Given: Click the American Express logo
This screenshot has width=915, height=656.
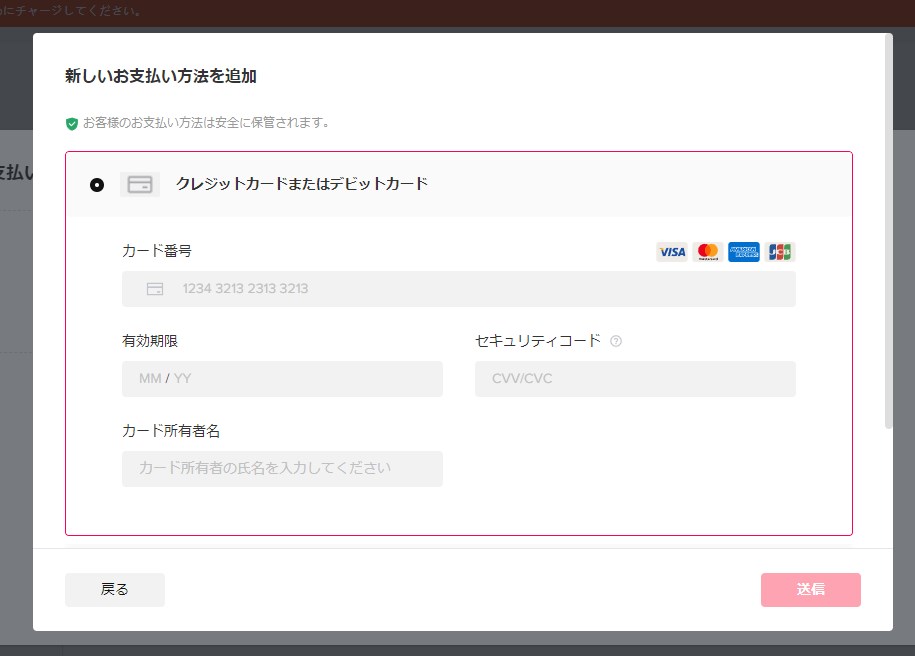Looking at the screenshot, I should coord(744,252).
